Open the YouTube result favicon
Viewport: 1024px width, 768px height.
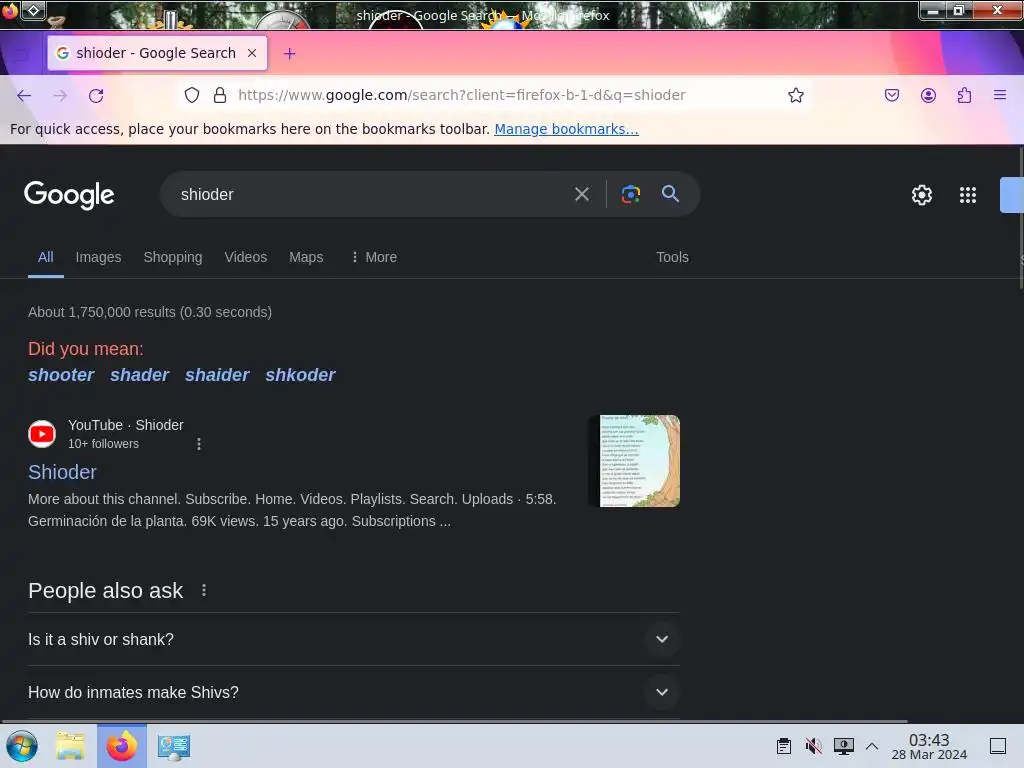pos(42,434)
